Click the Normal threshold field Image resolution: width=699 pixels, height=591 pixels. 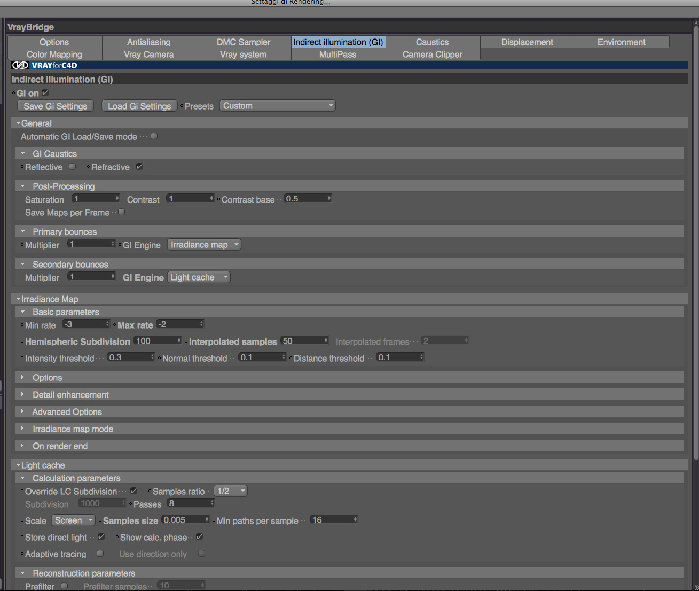(262, 357)
